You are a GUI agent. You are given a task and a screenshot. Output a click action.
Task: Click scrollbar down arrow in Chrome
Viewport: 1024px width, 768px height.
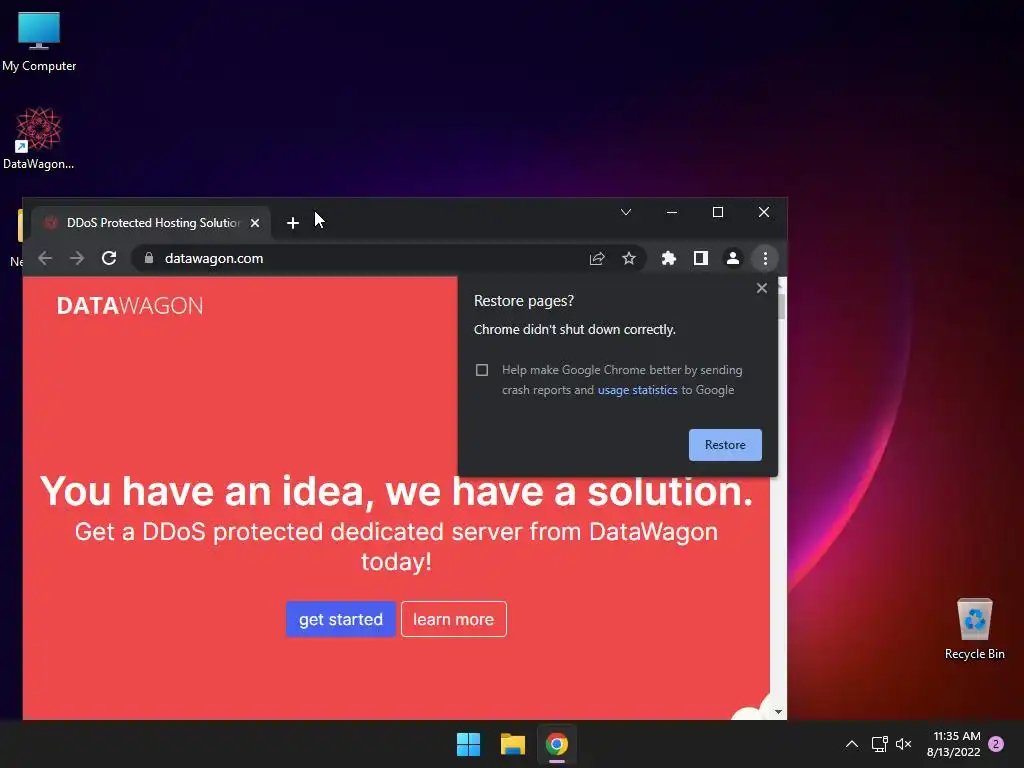pyautogui.click(x=778, y=712)
